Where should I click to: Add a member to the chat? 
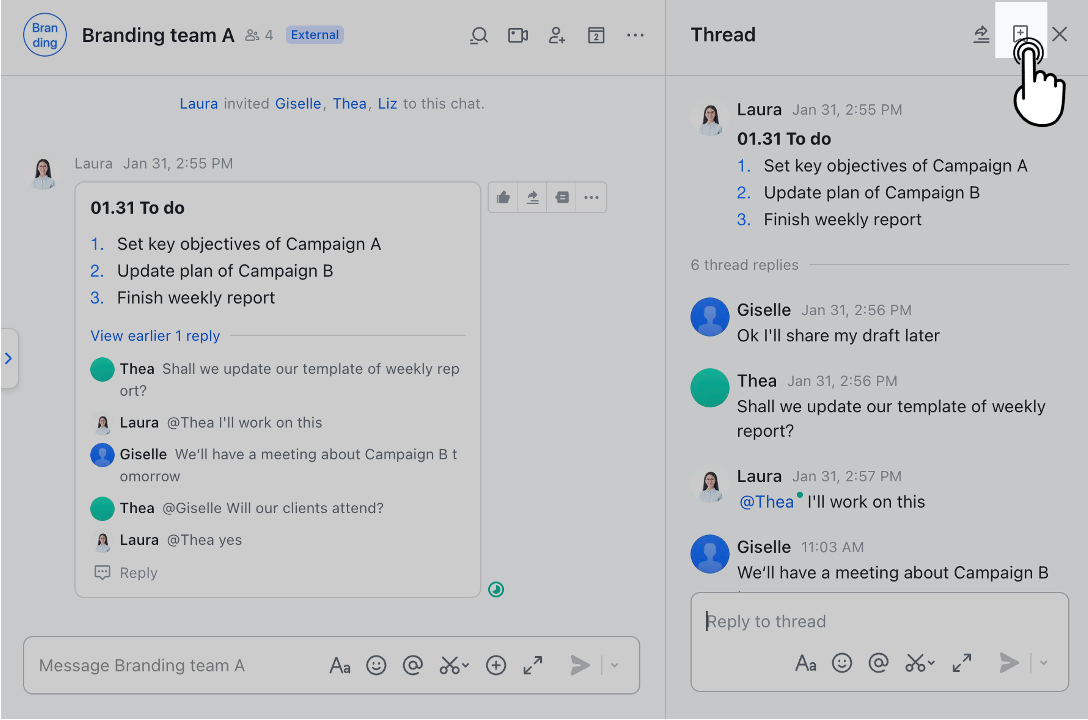[x=556, y=35]
